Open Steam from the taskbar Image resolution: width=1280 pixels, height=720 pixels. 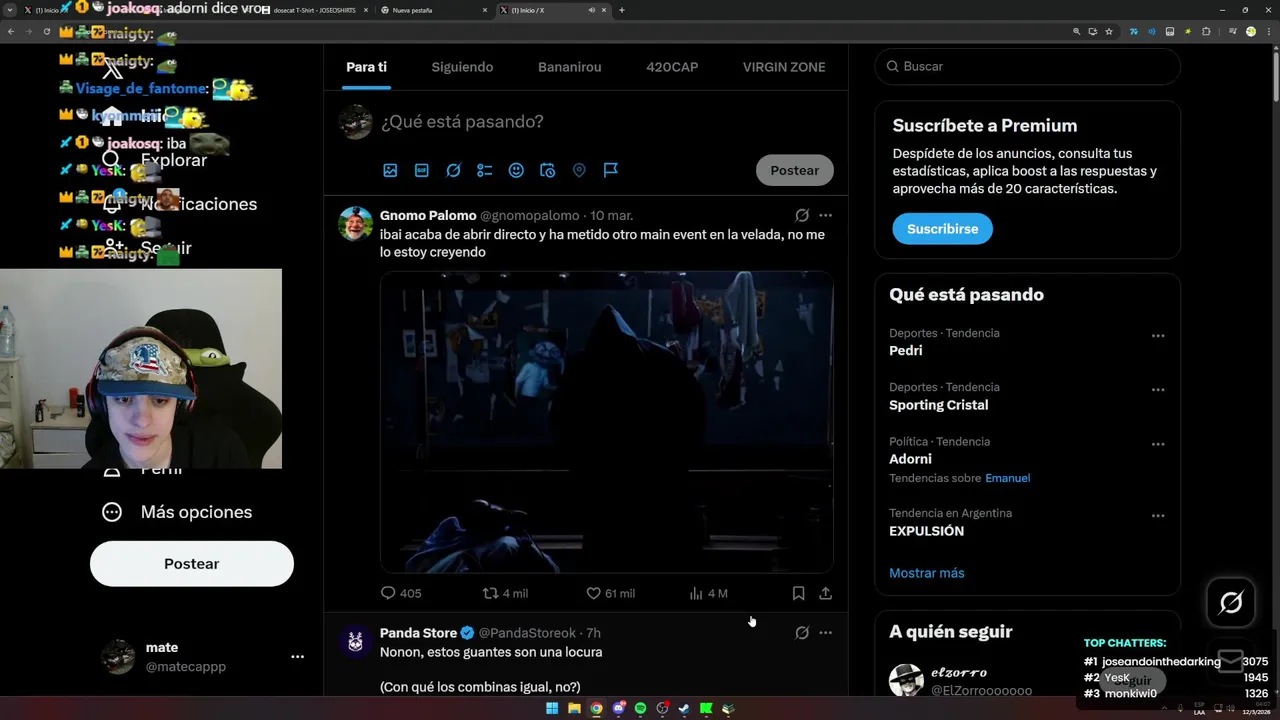(684, 709)
